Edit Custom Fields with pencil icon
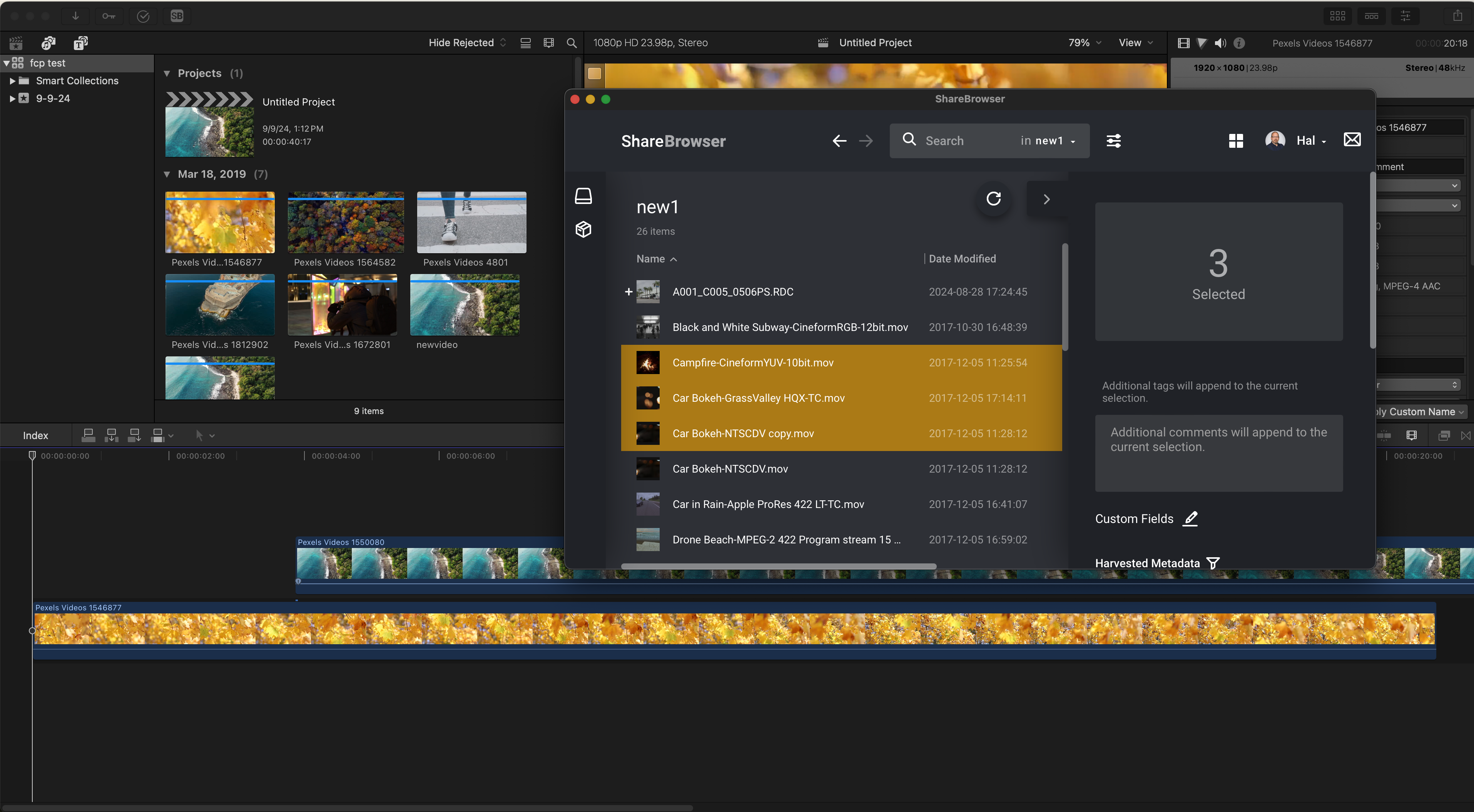The height and width of the screenshot is (812, 1474). coord(1191,518)
